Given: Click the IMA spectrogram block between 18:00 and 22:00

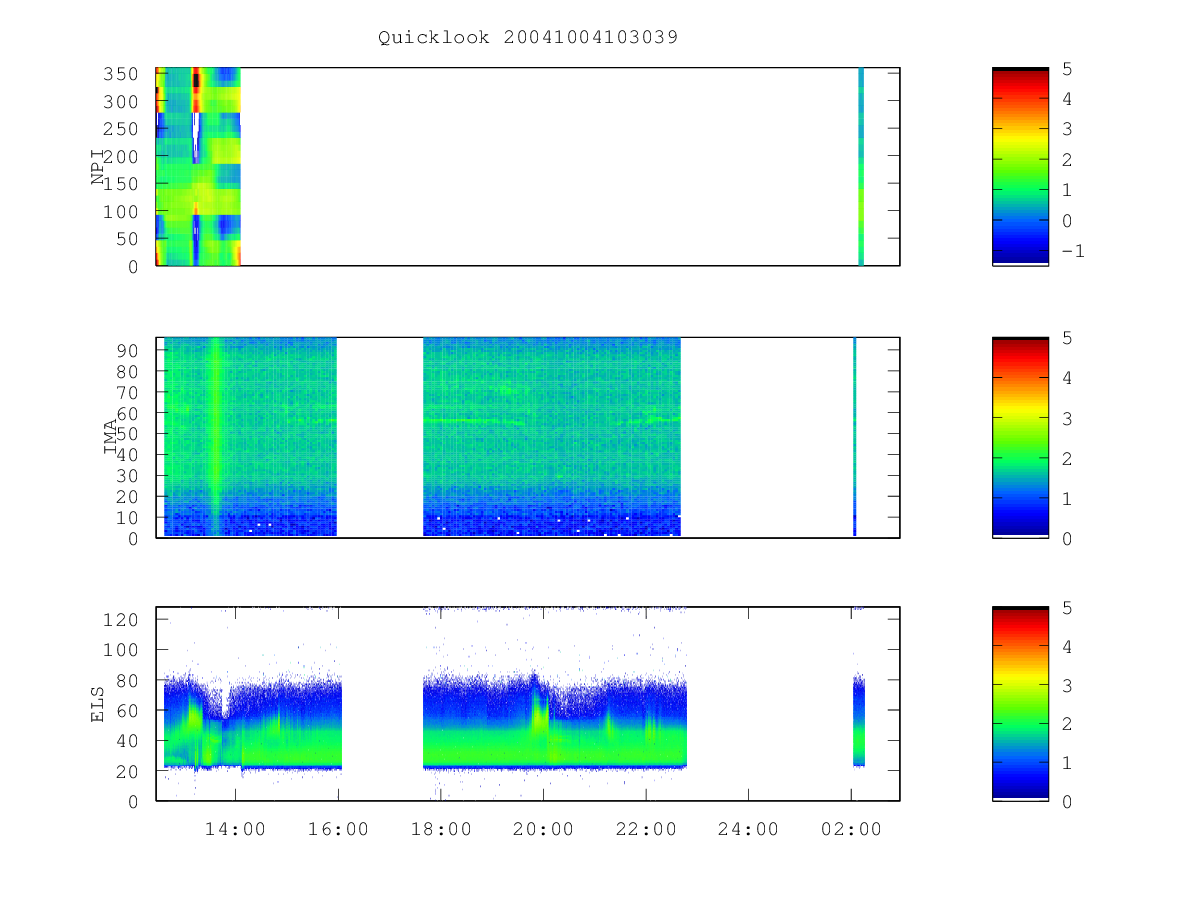Looking at the screenshot, I should (552, 437).
